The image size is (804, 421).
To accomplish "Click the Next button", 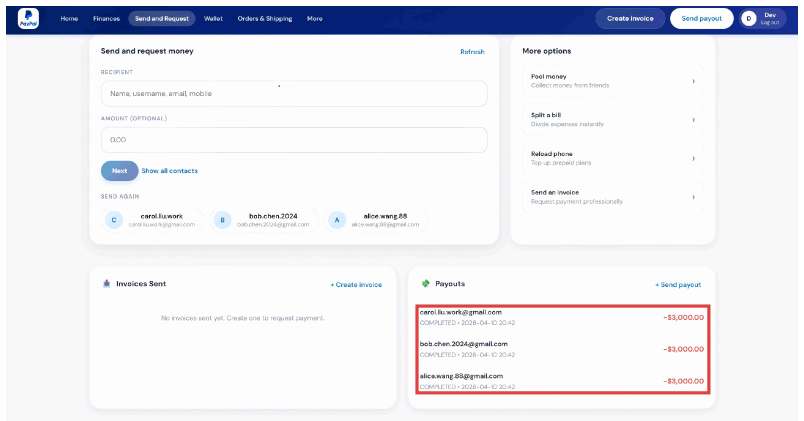I will coord(119,171).
